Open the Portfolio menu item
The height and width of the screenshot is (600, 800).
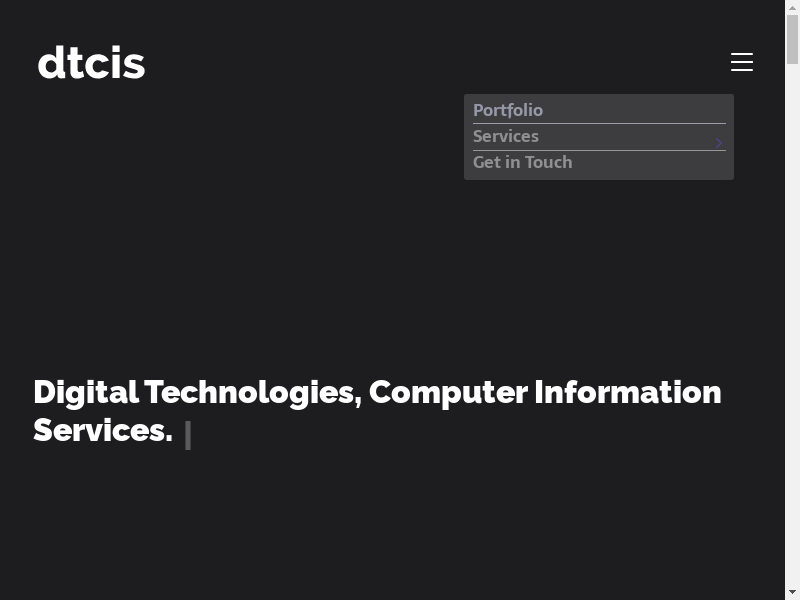[x=508, y=110]
